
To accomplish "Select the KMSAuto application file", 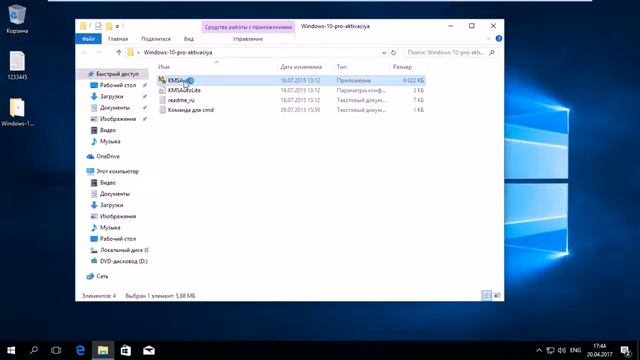I will coord(291,80).
